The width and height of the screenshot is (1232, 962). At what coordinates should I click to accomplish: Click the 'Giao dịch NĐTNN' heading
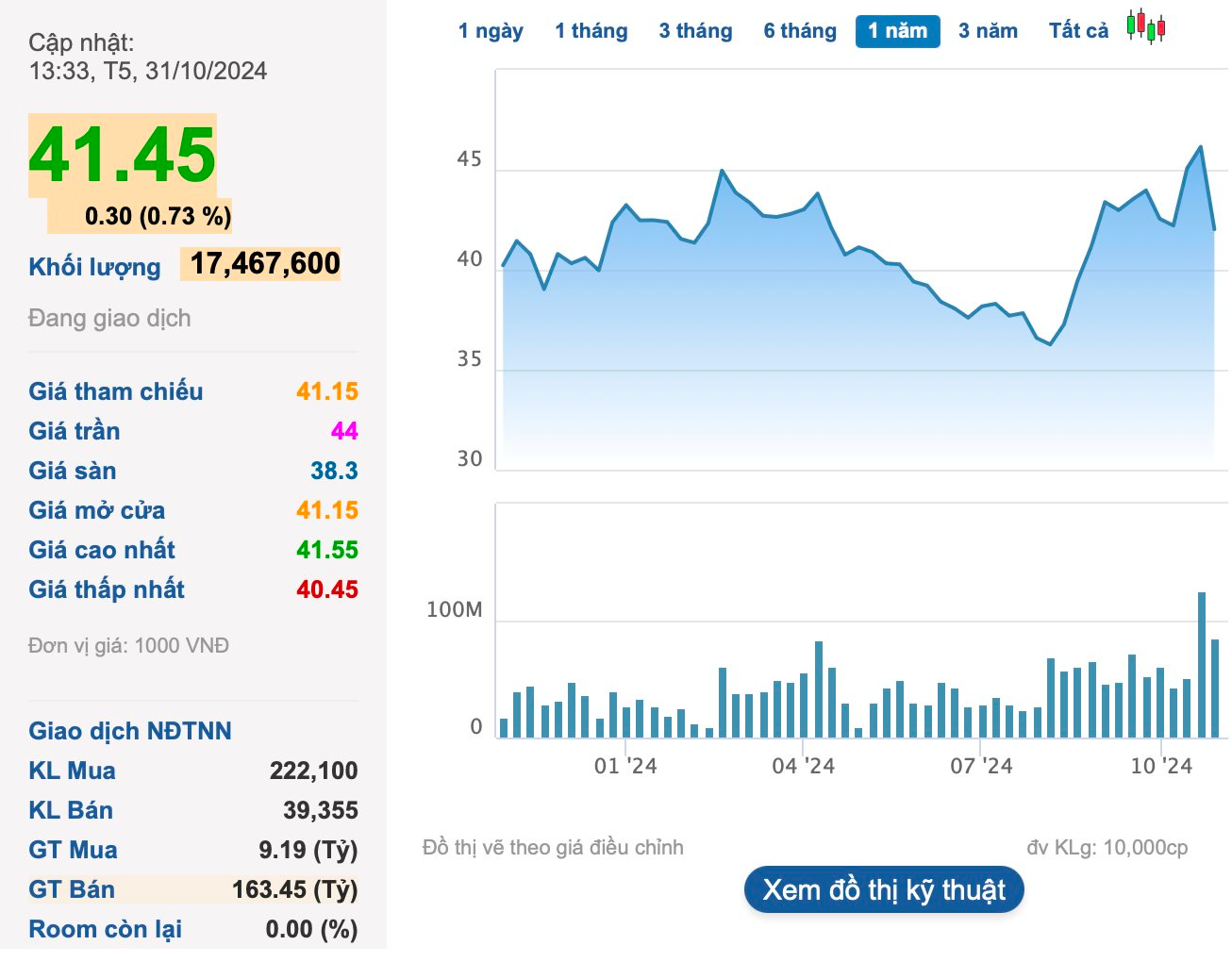click(x=130, y=731)
